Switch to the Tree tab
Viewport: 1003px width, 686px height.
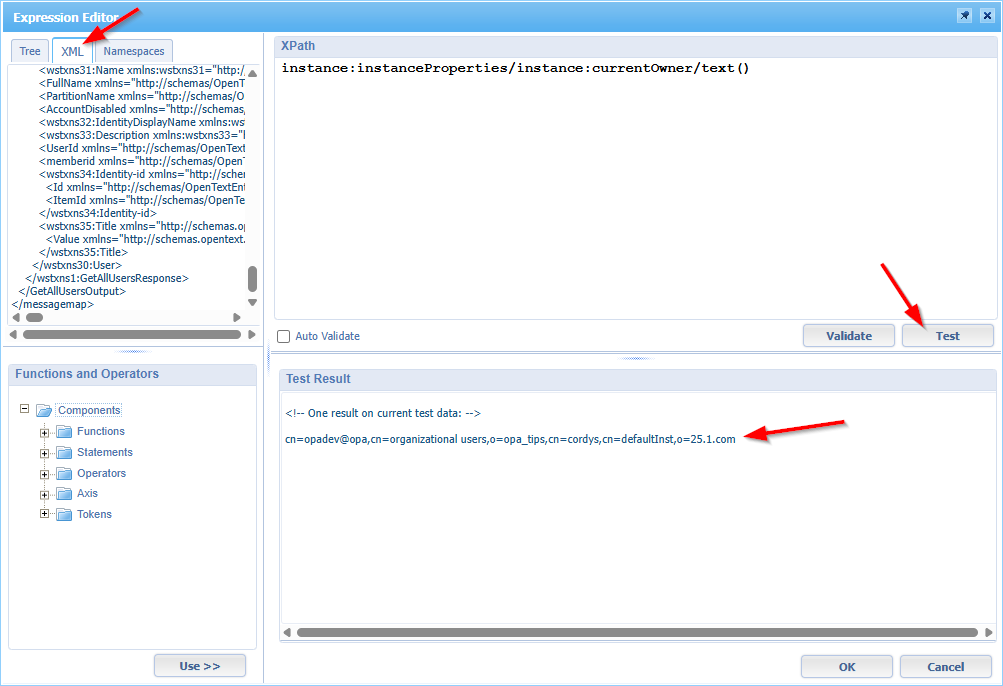tap(29, 51)
